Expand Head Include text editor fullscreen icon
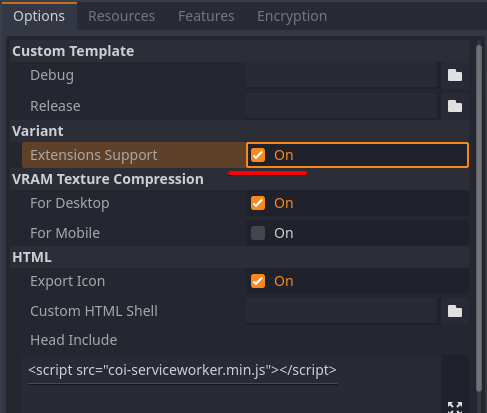The height and width of the screenshot is (413, 487). click(x=455, y=407)
